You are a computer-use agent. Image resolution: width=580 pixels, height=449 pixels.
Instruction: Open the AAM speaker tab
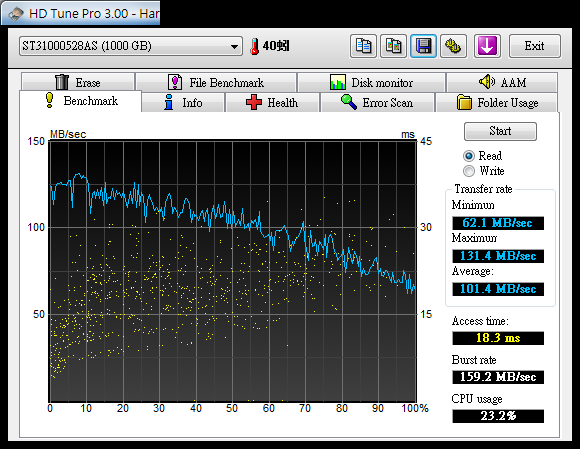[502, 82]
